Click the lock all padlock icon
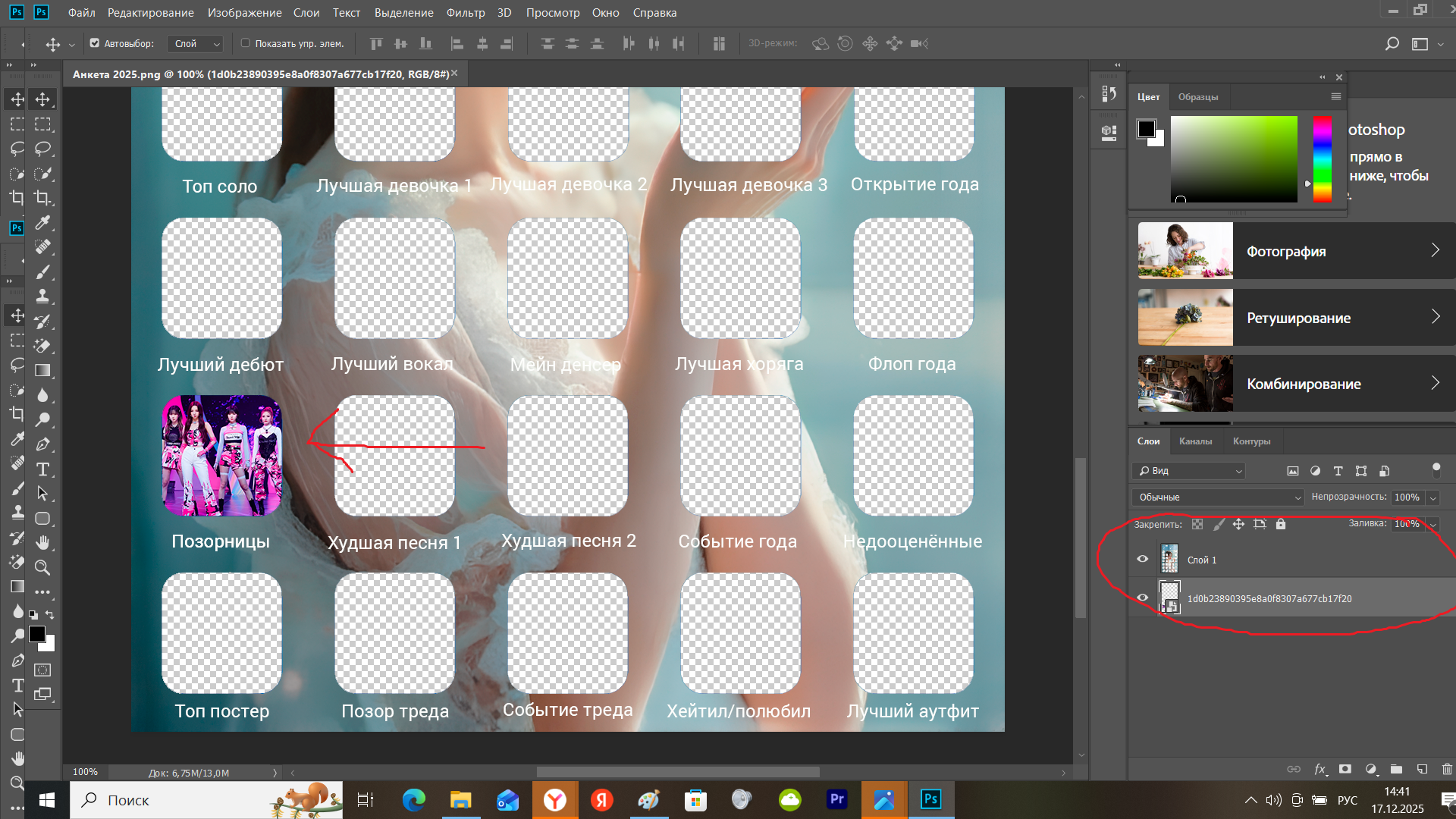 point(1281,524)
